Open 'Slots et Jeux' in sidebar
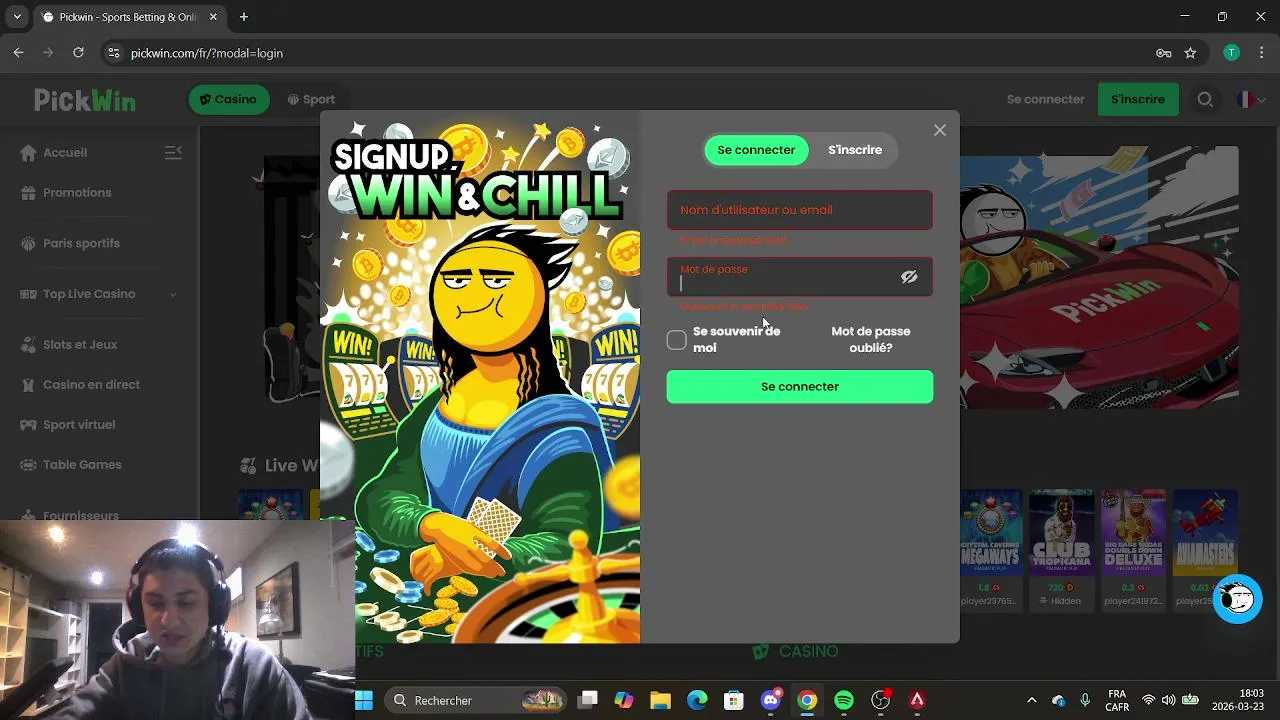 coord(80,345)
